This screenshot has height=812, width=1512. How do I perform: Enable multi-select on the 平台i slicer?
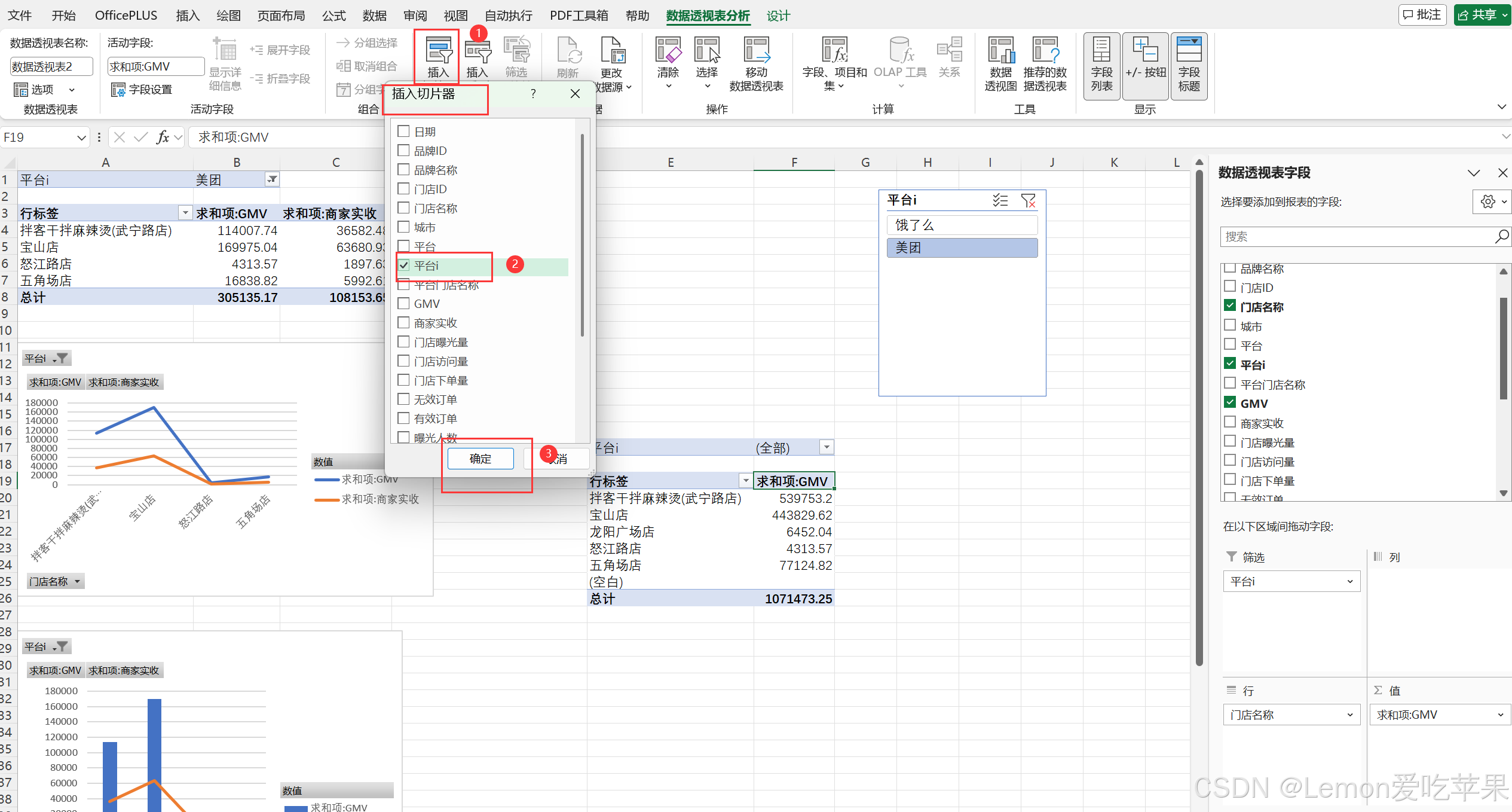point(1000,200)
